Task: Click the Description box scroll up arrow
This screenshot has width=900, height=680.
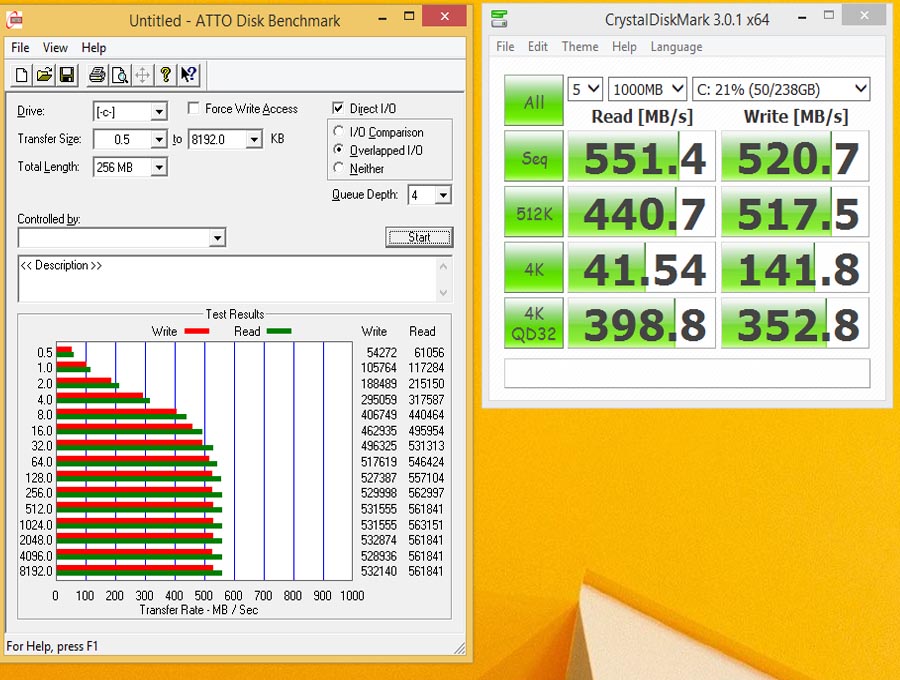Action: pyautogui.click(x=444, y=266)
